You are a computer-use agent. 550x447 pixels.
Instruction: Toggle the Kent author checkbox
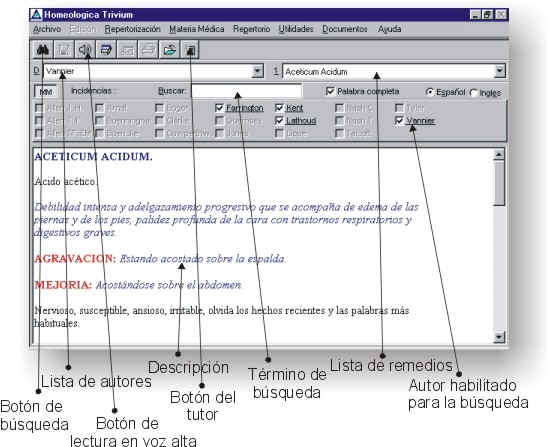coord(279,108)
